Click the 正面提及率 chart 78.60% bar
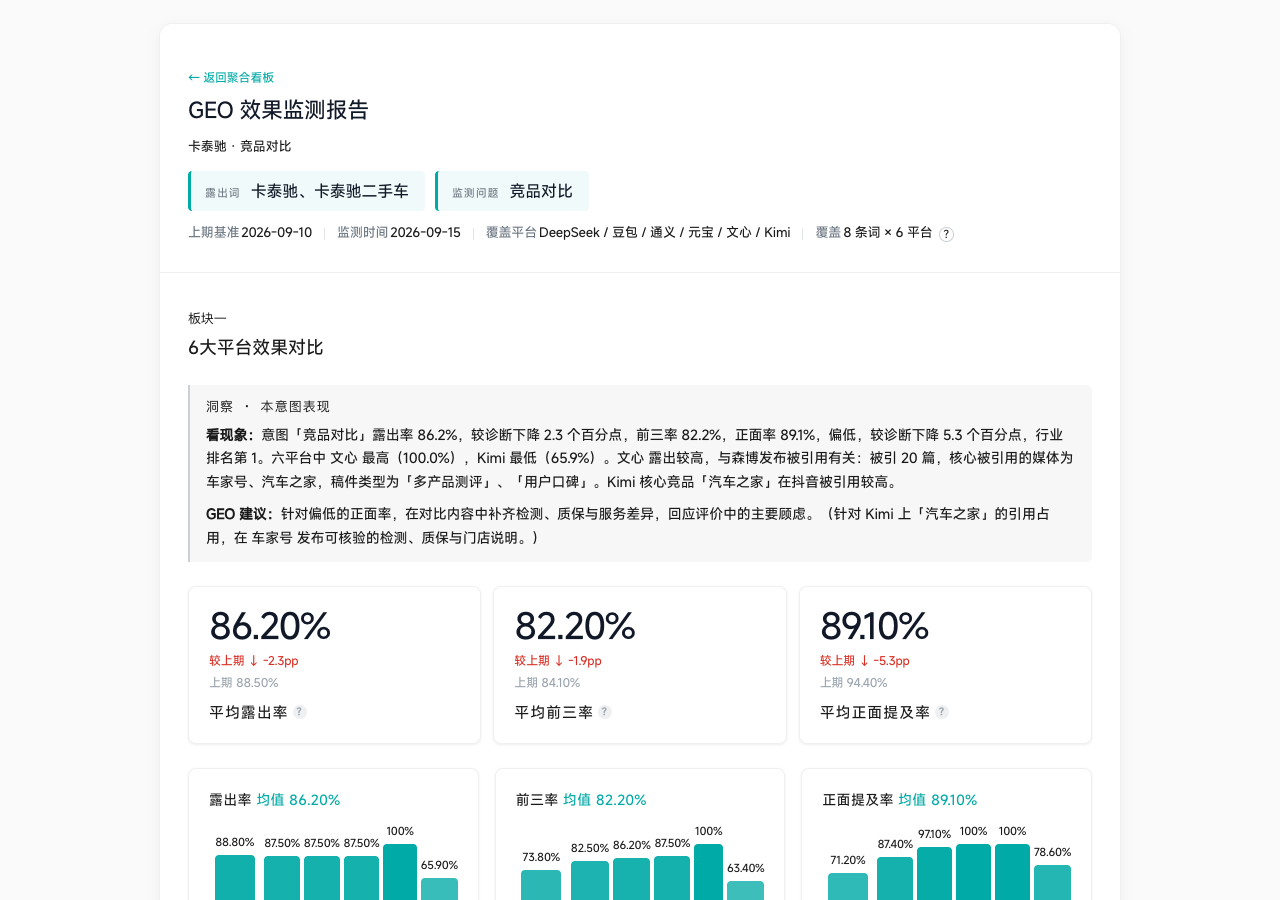Image resolution: width=1280 pixels, height=900 pixels. [1052, 882]
